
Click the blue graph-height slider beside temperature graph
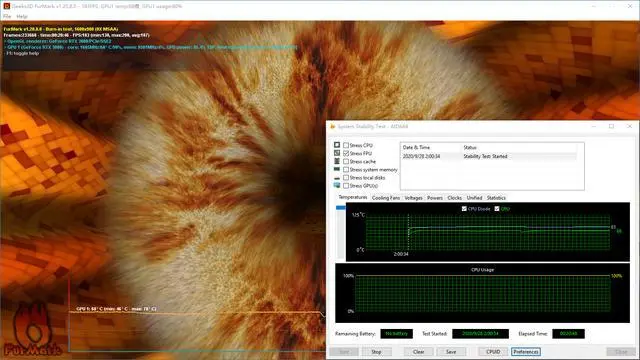tap(340, 208)
